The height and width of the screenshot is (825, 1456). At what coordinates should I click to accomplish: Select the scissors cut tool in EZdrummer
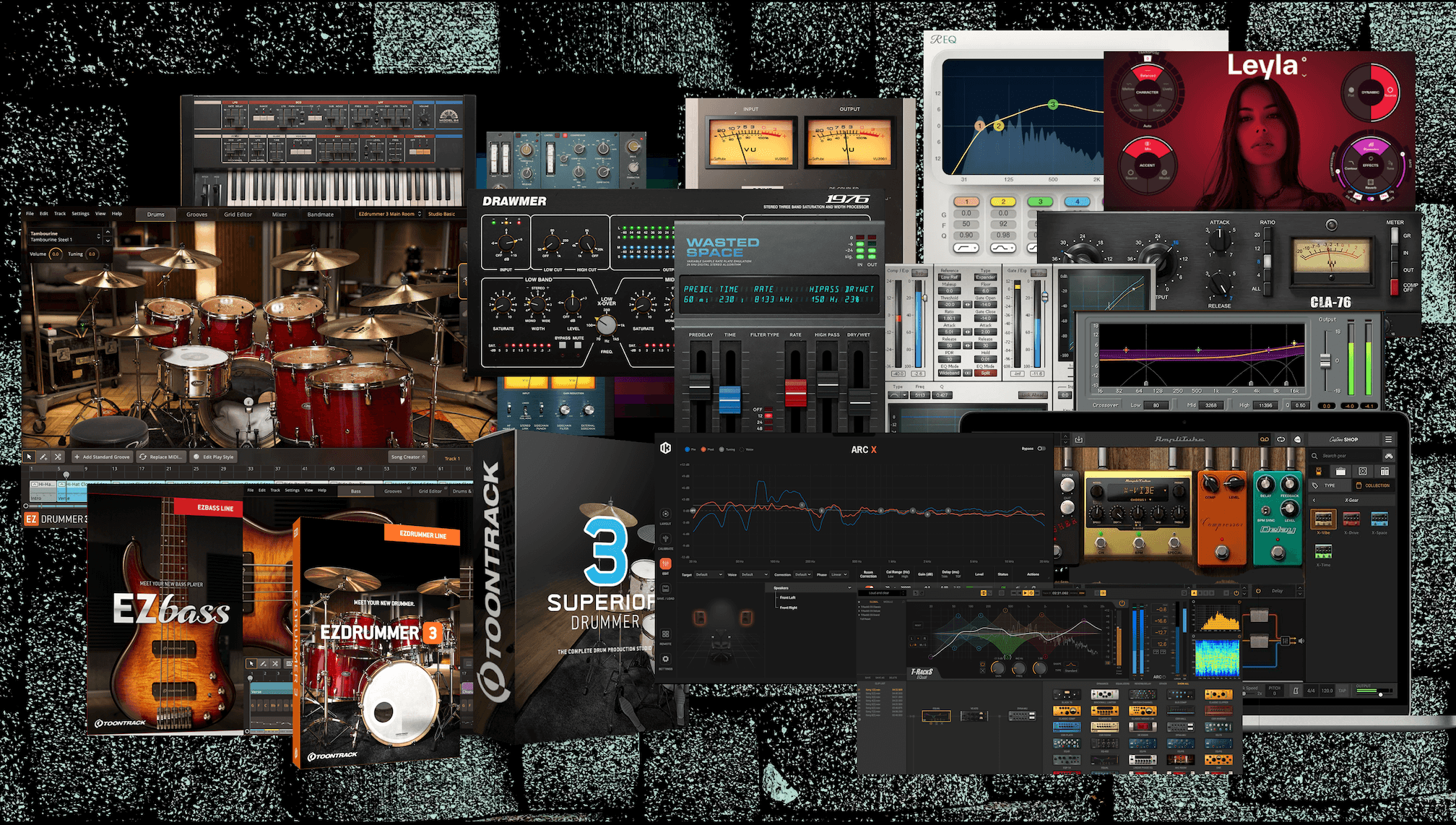tap(58, 457)
